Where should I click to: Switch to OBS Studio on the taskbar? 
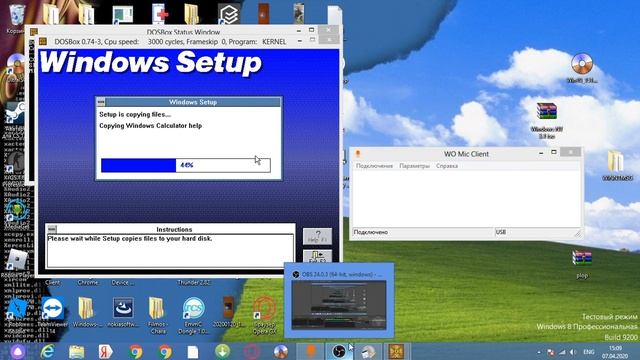(339, 351)
